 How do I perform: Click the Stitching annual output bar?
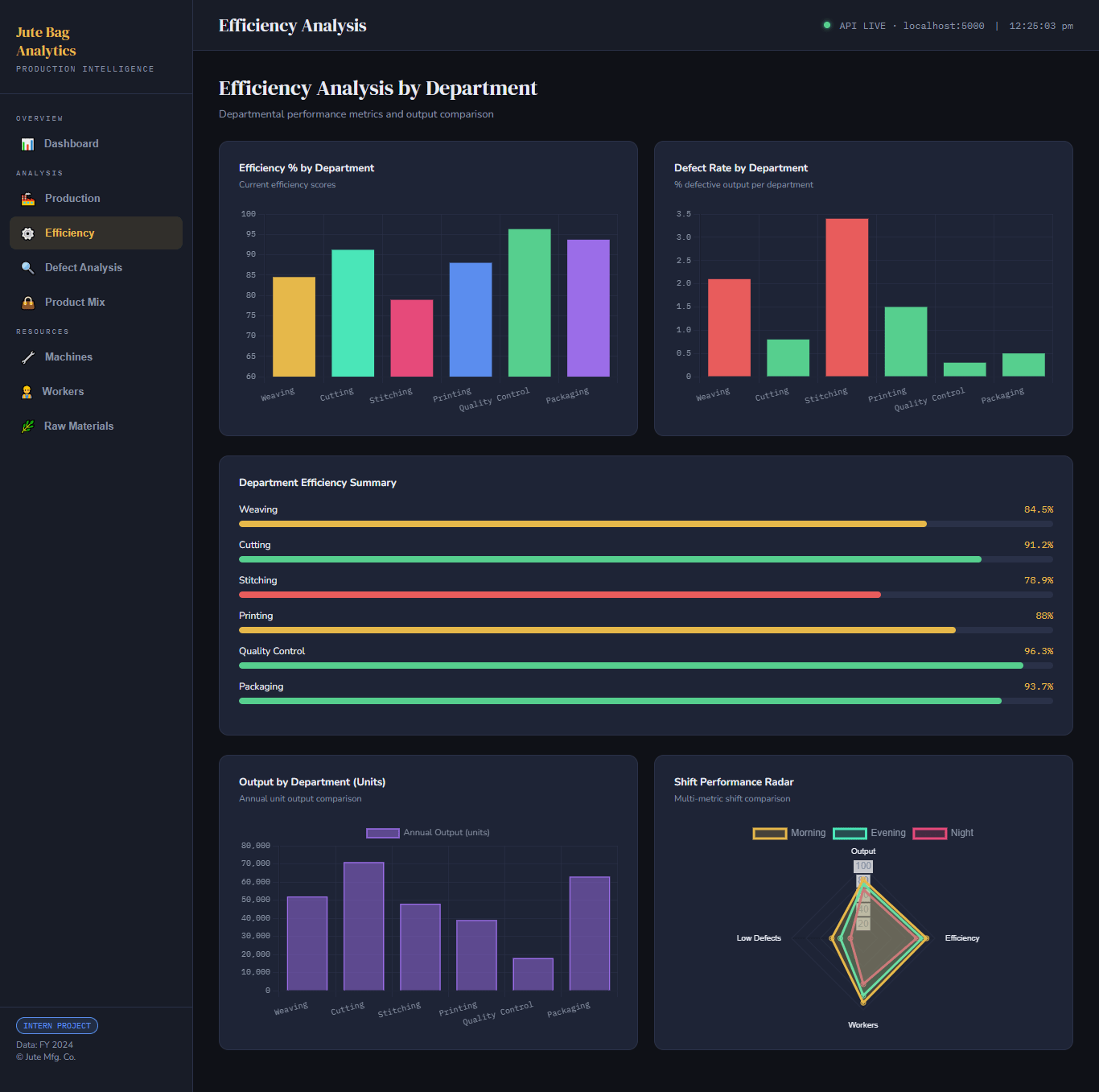point(420,947)
